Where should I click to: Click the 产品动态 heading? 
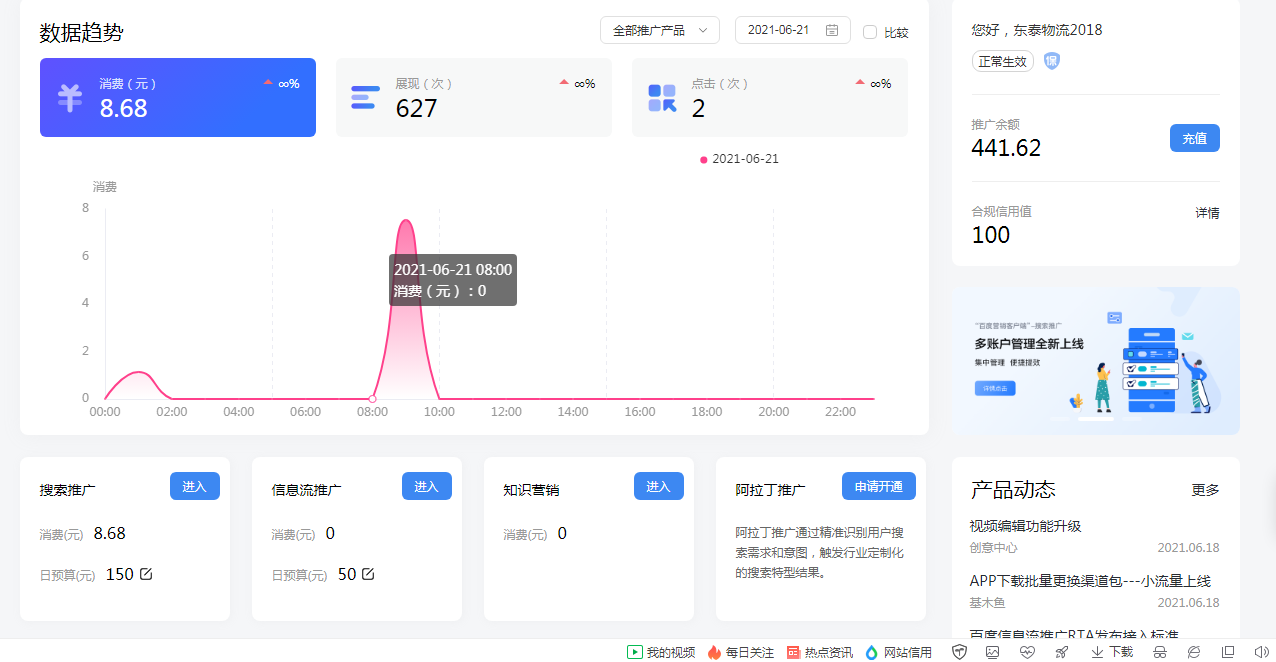tap(1013, 490)
